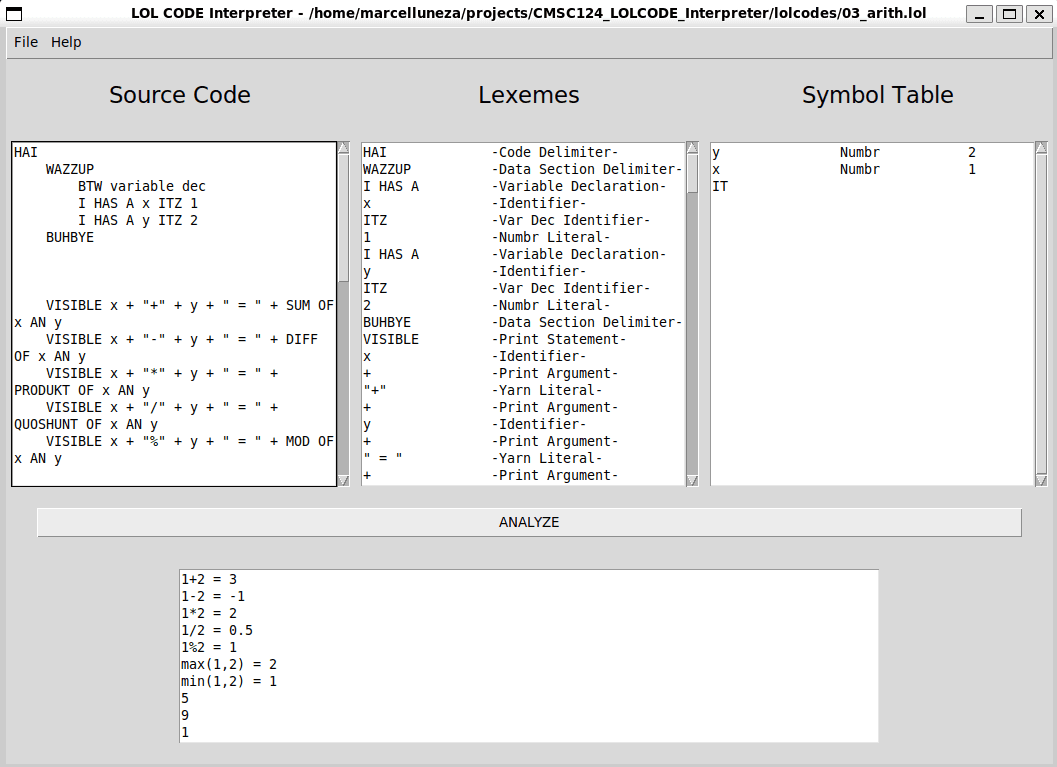Close the LOL CODE Interpreter window
Viewport: 1057px width, 767px height.
pyautogui.click(x=1039, y=13)
